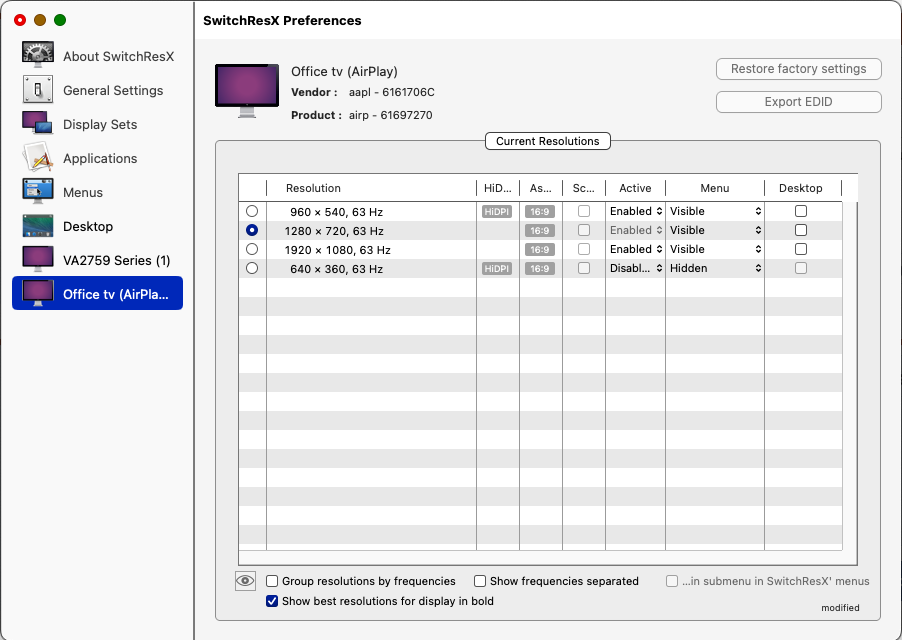
Task: Click the Menus monitor icon
Action: pos(38,191)
